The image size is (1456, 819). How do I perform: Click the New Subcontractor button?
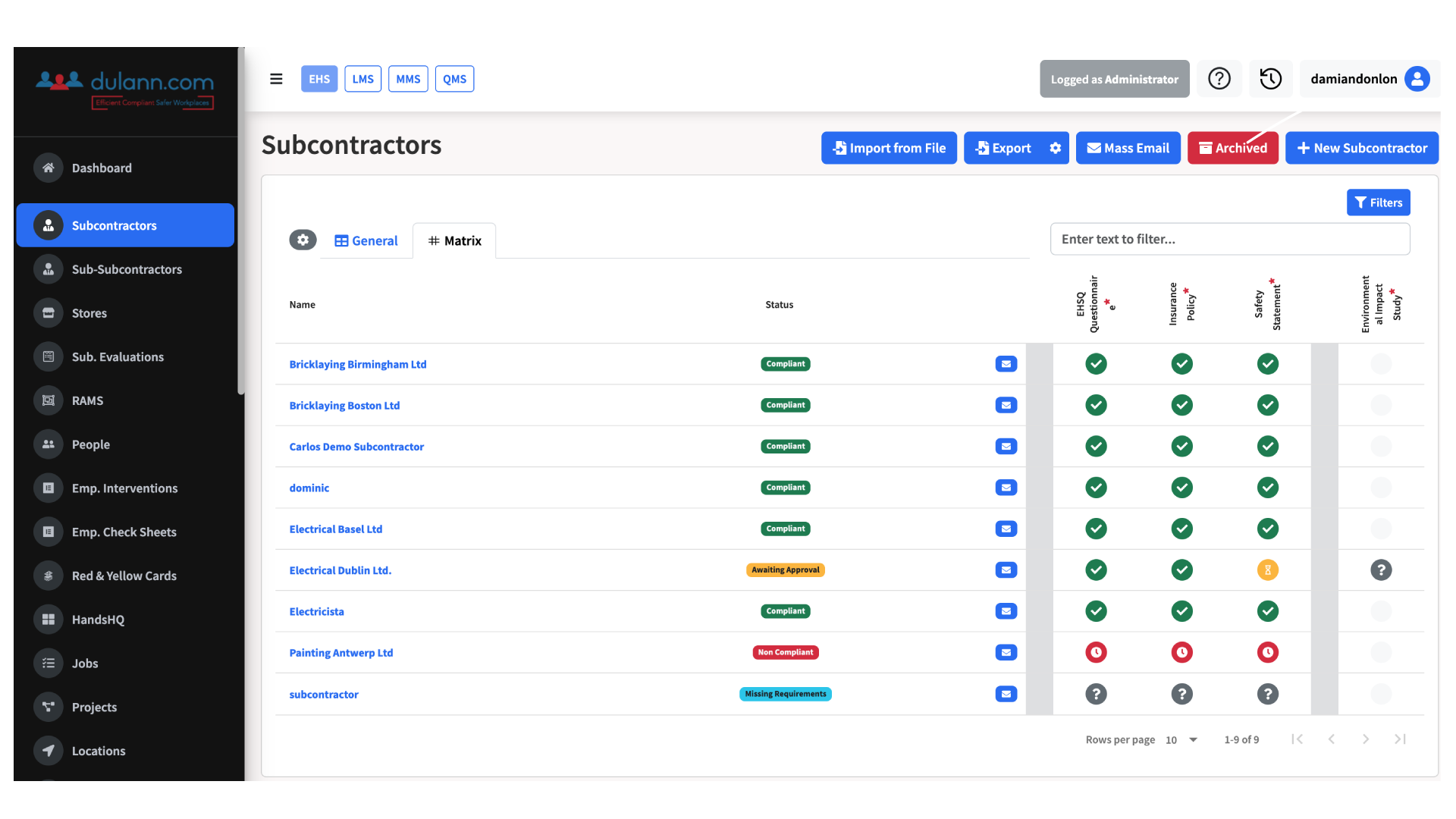(1361, 149)
